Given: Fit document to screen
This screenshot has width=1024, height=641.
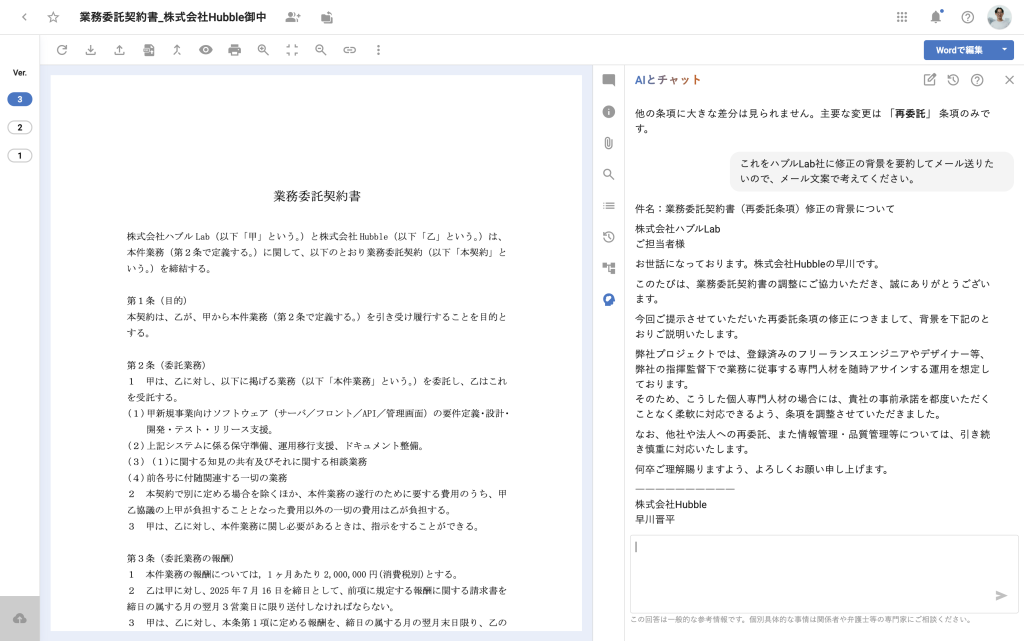Looking at the screenshot, I should [x=292, y=50].
